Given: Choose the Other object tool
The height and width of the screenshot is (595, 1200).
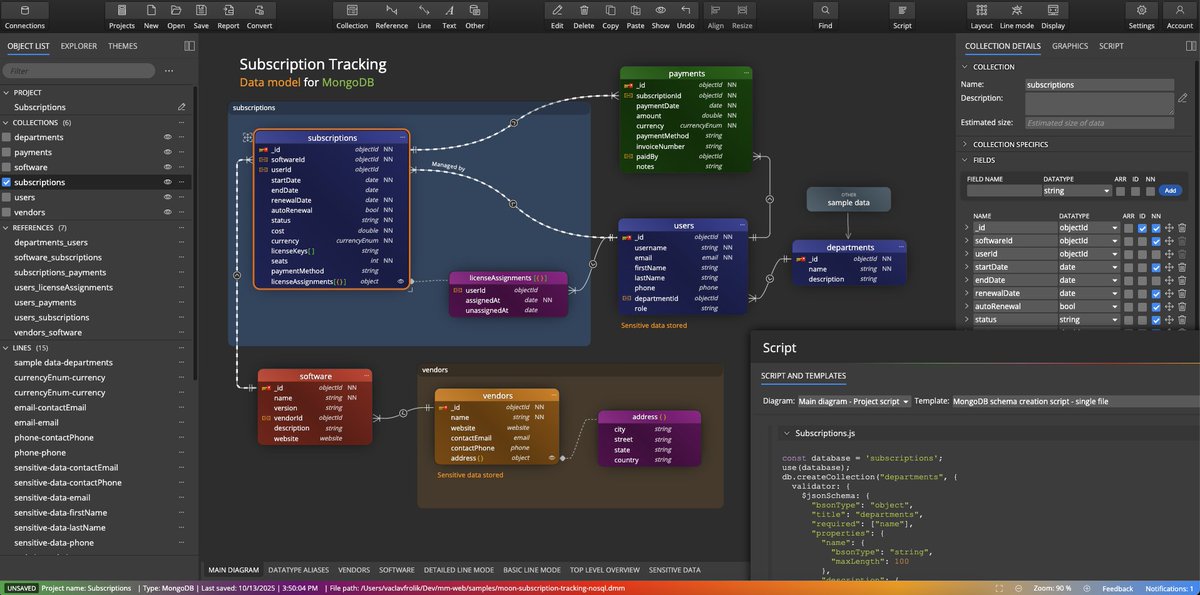Looking at the screenshot, I should click(474, 16).
